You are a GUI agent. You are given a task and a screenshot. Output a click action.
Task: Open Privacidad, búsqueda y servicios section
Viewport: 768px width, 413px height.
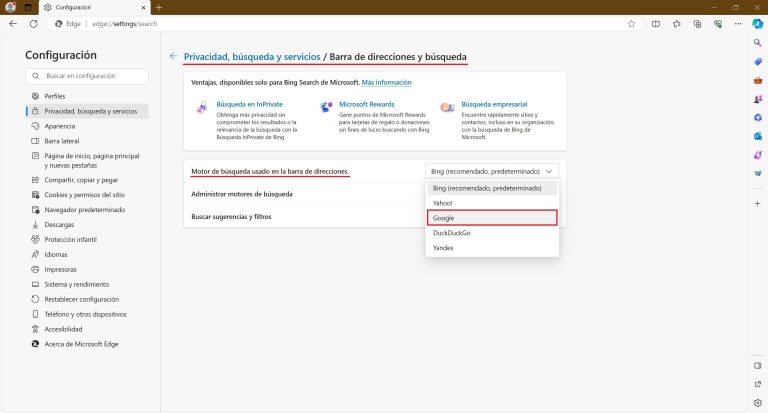[87, 111]
